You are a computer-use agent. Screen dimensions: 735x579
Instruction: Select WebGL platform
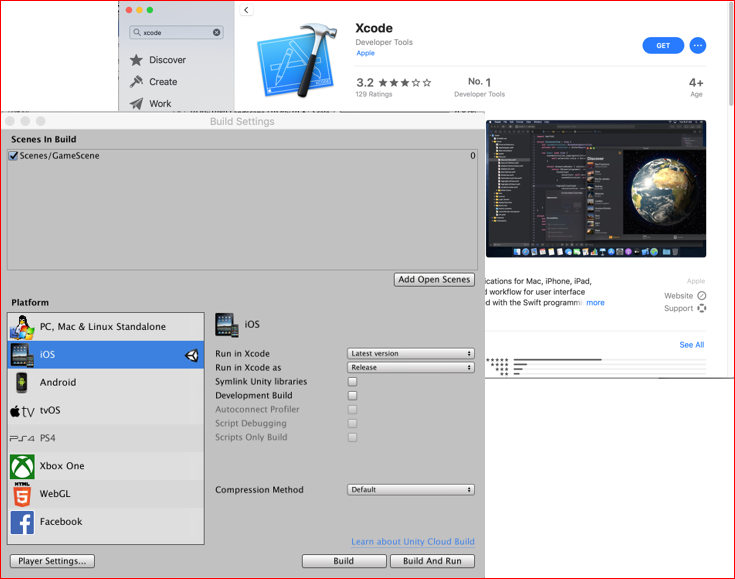(x=106, y=494)
